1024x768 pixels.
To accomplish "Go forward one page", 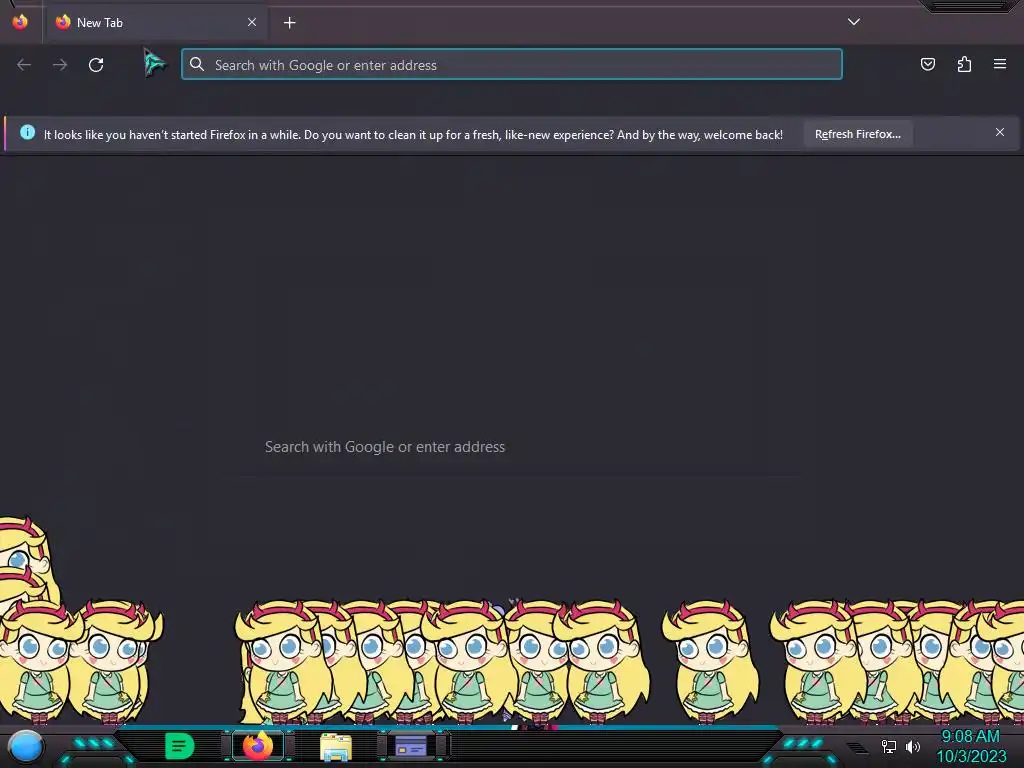I will pos(60,65).
